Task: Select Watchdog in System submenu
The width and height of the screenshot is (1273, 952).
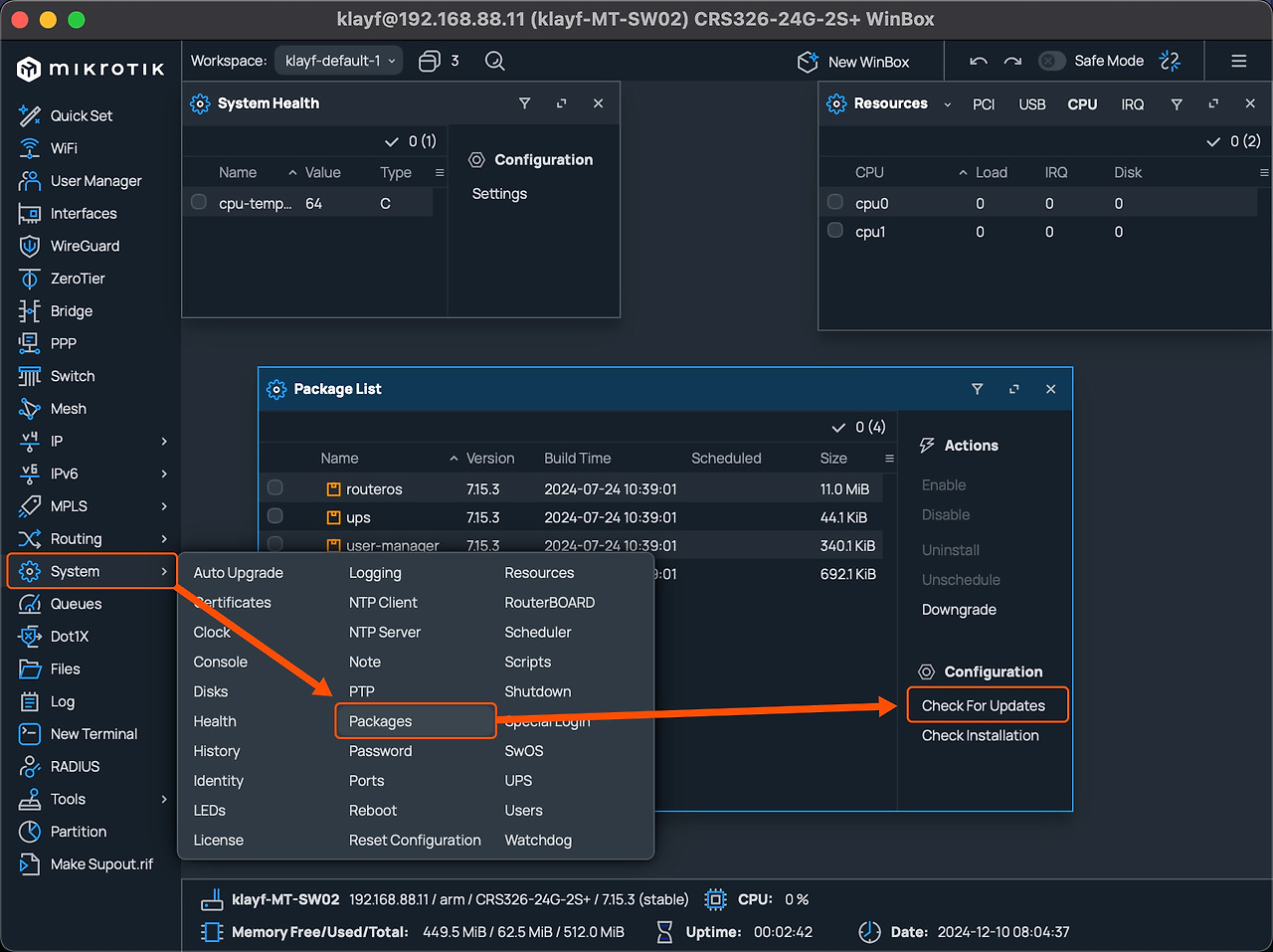Action: point(538,841)
